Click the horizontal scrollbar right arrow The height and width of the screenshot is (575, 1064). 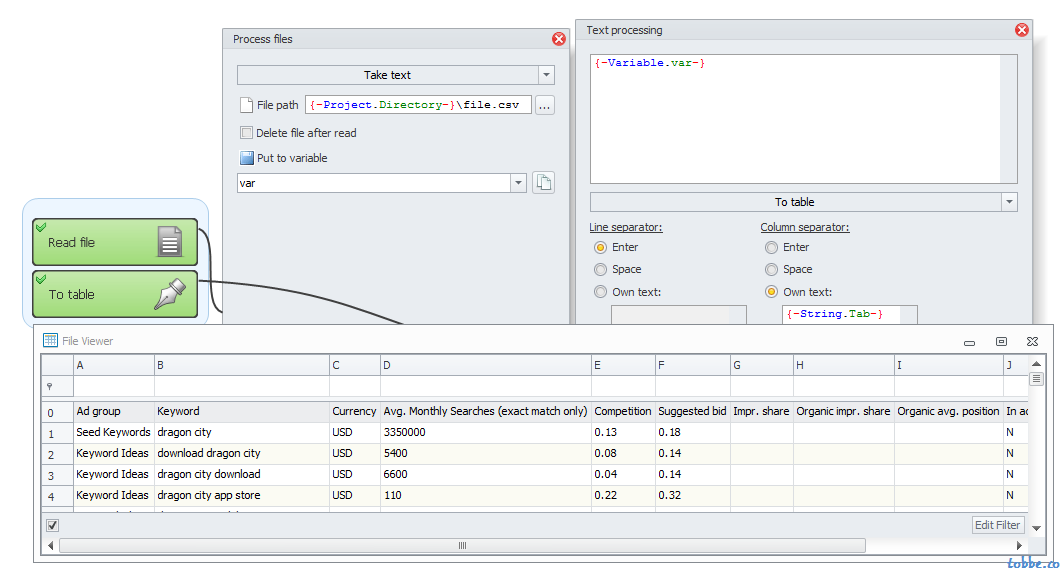tap(1019, 545)
